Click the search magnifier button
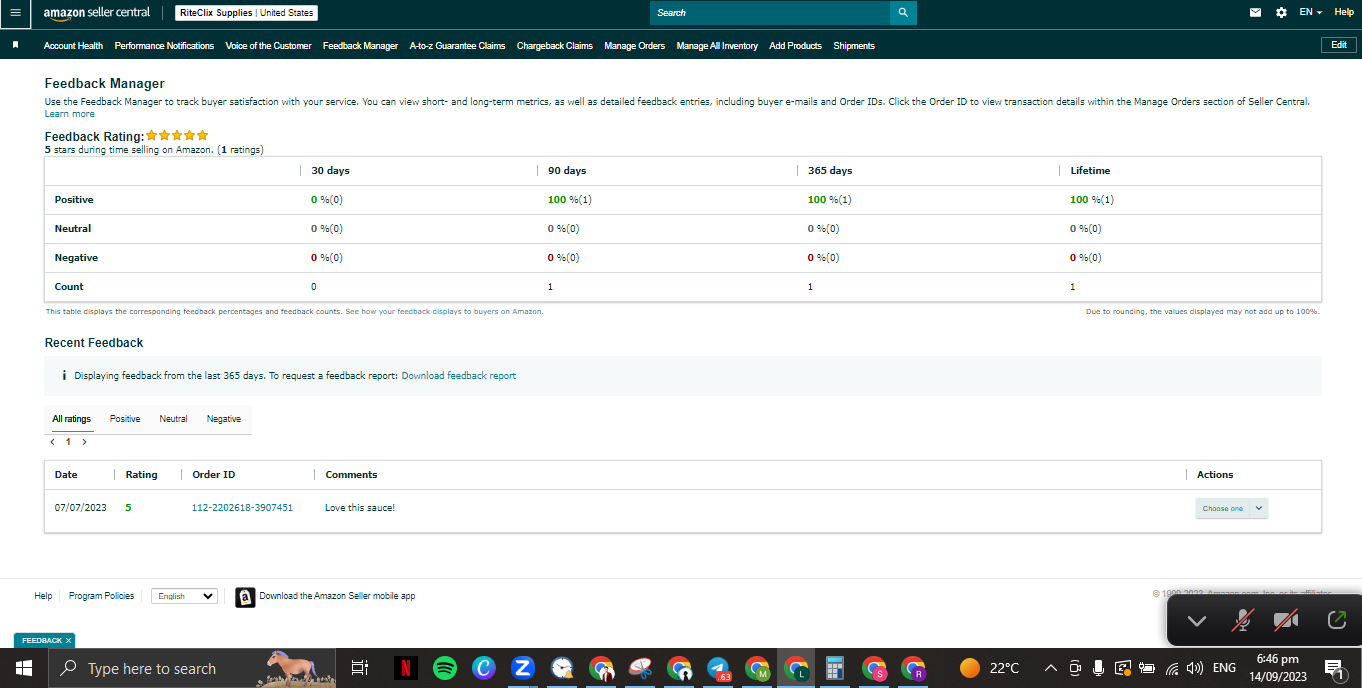 [x=903, y=13]
